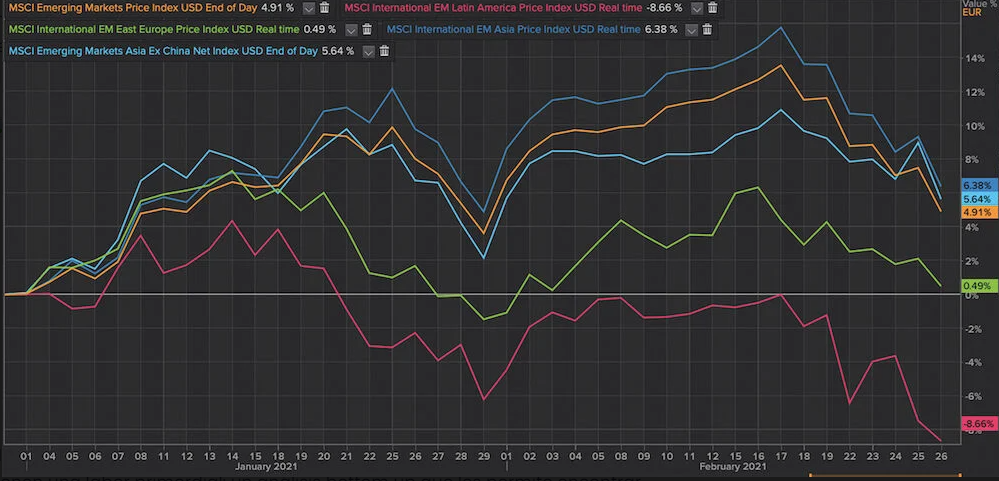The height and width of the screenshot is (481, 999).
Task: Delete the MSCI Emerging Markets Price Index series
Action: tap(324, 7)
